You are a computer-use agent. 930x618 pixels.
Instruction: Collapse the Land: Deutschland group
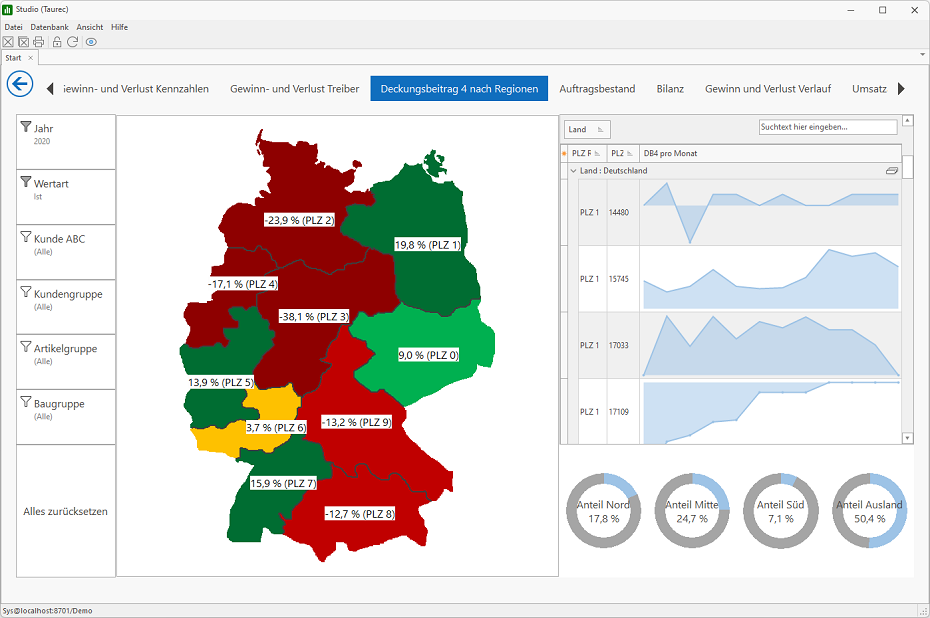pos(574,171)
